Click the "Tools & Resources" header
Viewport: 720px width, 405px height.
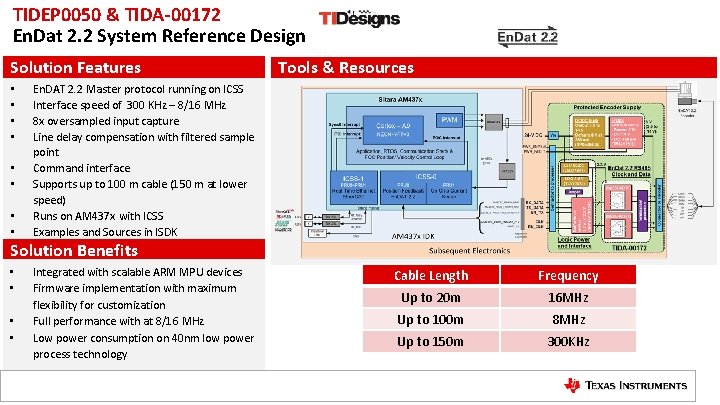click(494, 68)
